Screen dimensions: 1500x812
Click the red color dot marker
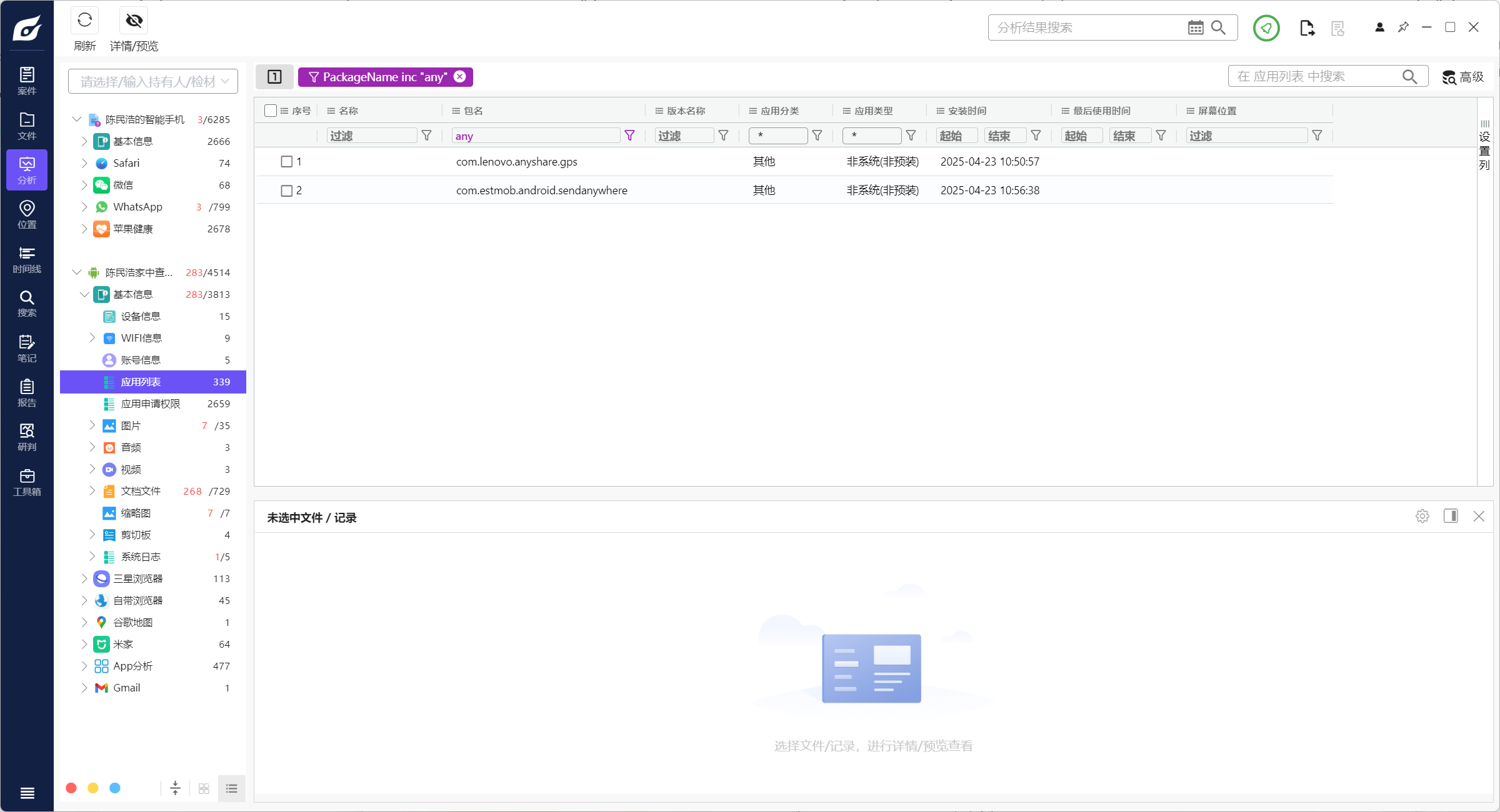coord(71,788)
